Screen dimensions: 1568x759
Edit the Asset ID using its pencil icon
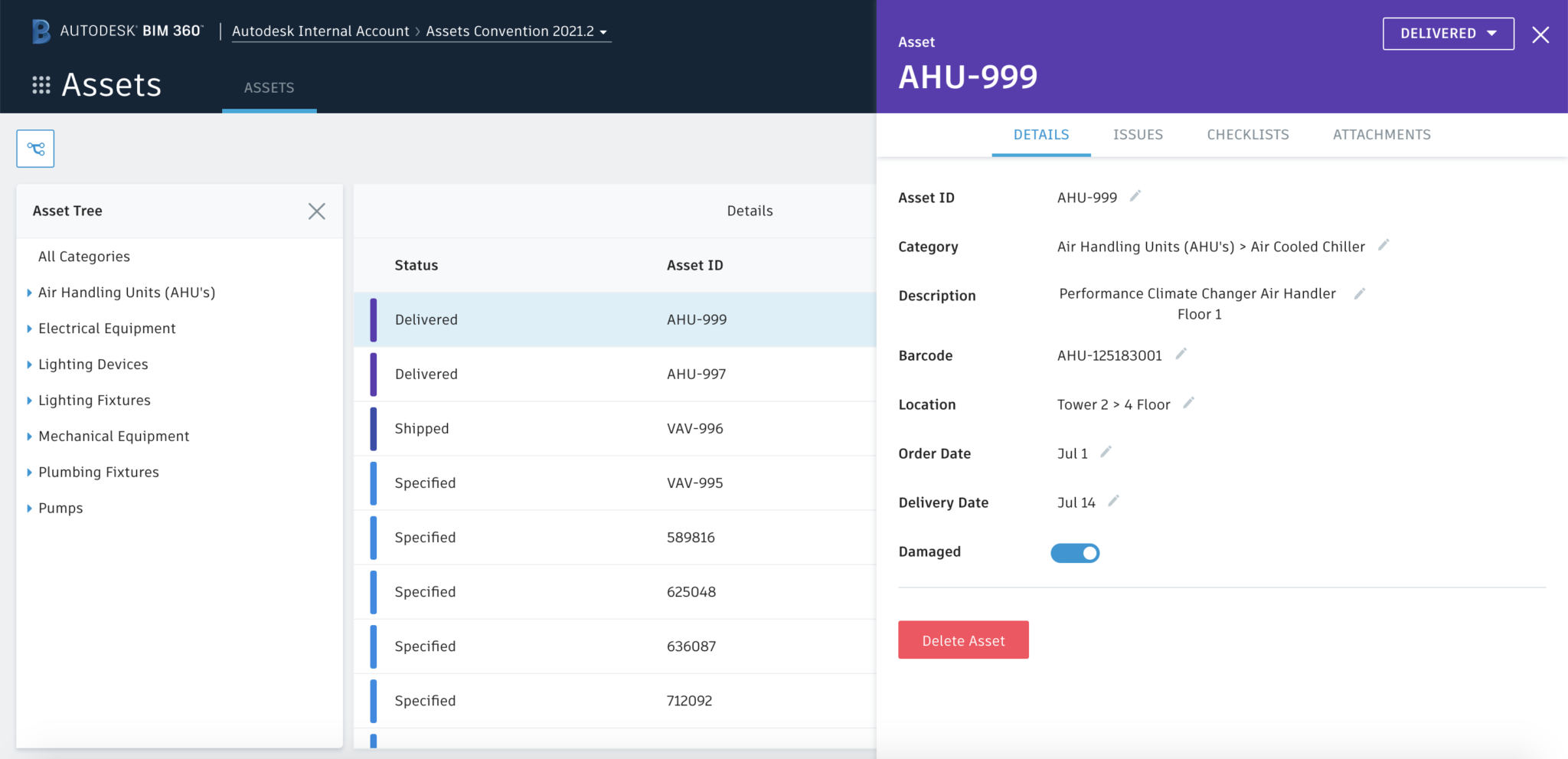1135,195
